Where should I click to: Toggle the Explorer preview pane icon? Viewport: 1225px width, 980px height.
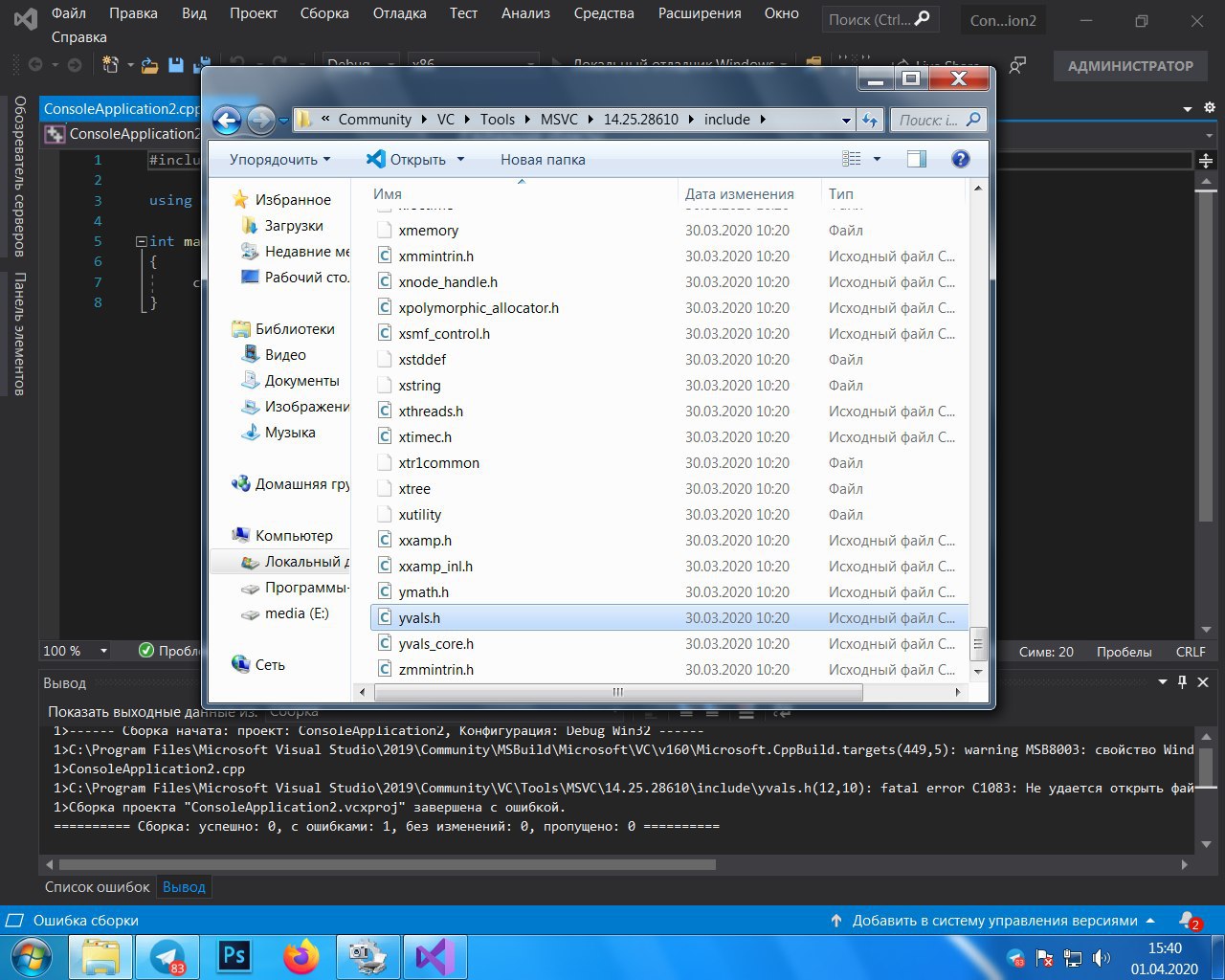[916, 159]
